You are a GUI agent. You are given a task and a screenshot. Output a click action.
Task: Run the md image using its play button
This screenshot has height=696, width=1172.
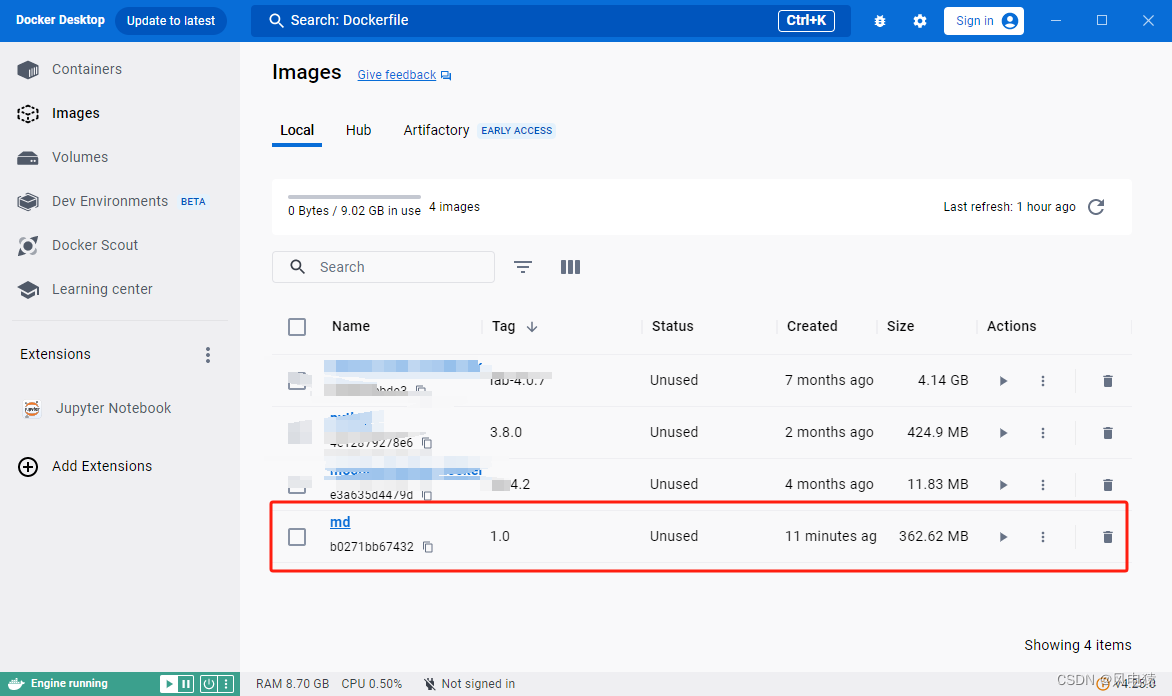pyautogui.click(x=1002, y=536)
